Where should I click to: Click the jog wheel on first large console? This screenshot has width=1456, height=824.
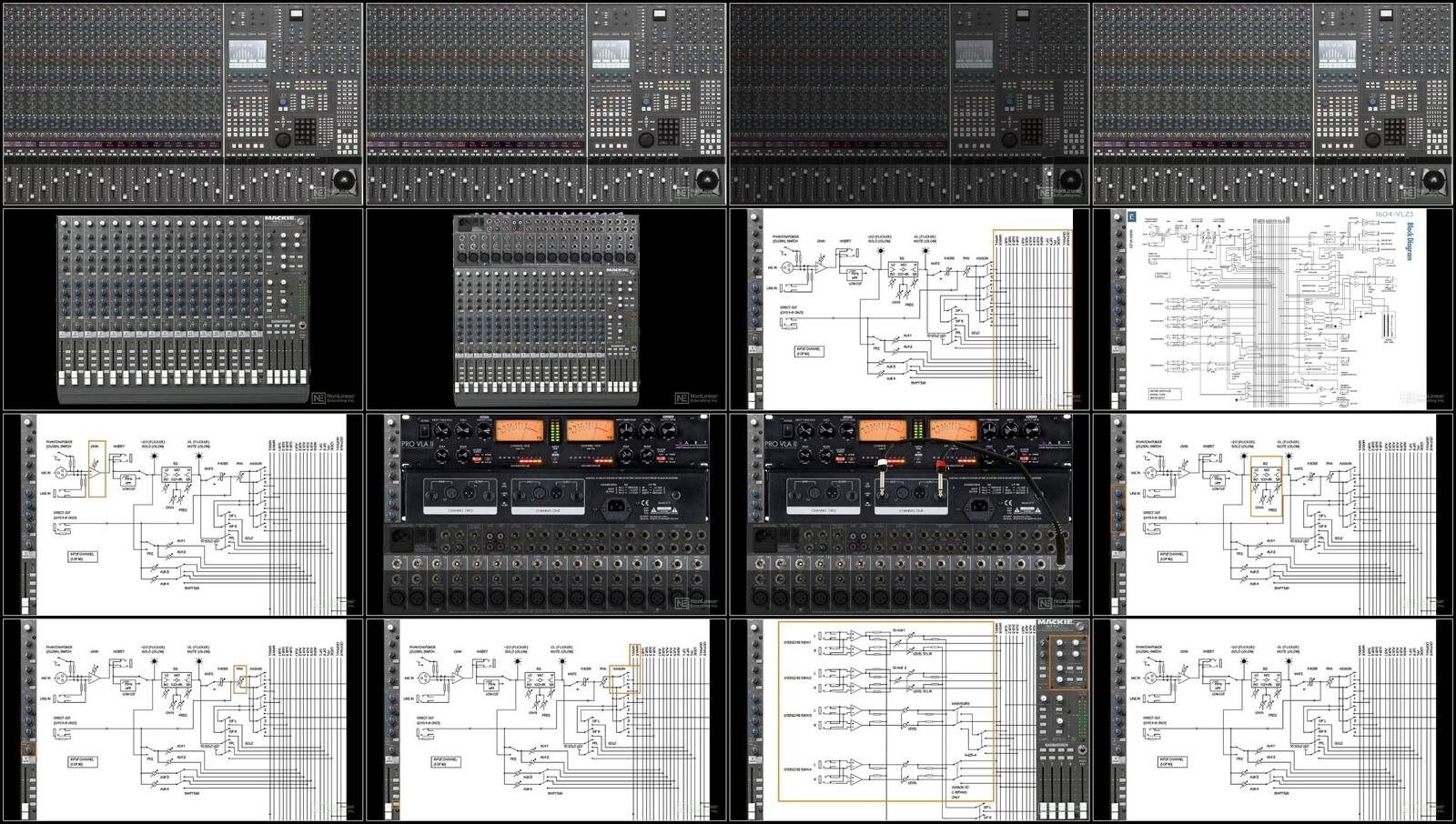[284, 139]
